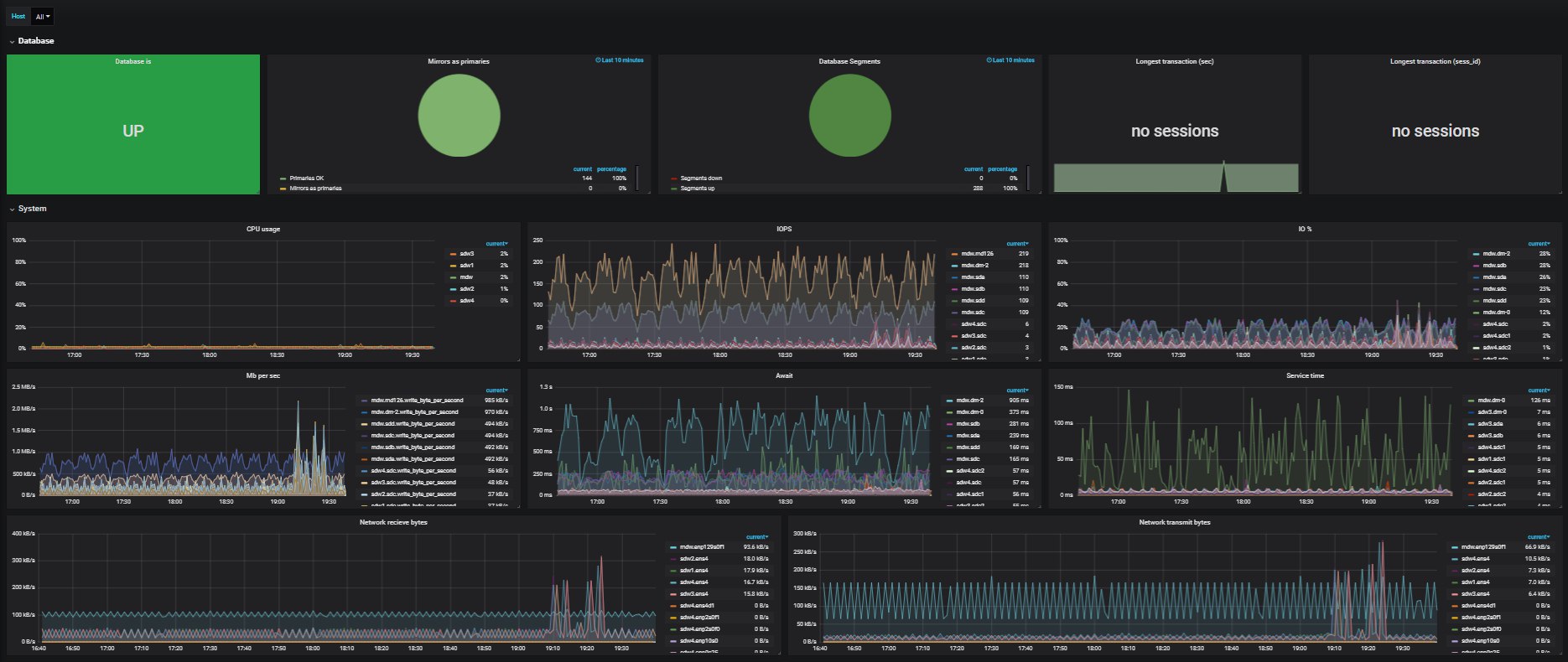Click the Mb per sec panel title
The image size is (1568, 662).
point(263,375)
